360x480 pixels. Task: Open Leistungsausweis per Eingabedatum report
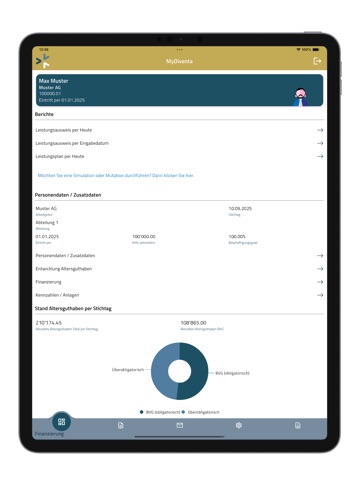[179, 143]
